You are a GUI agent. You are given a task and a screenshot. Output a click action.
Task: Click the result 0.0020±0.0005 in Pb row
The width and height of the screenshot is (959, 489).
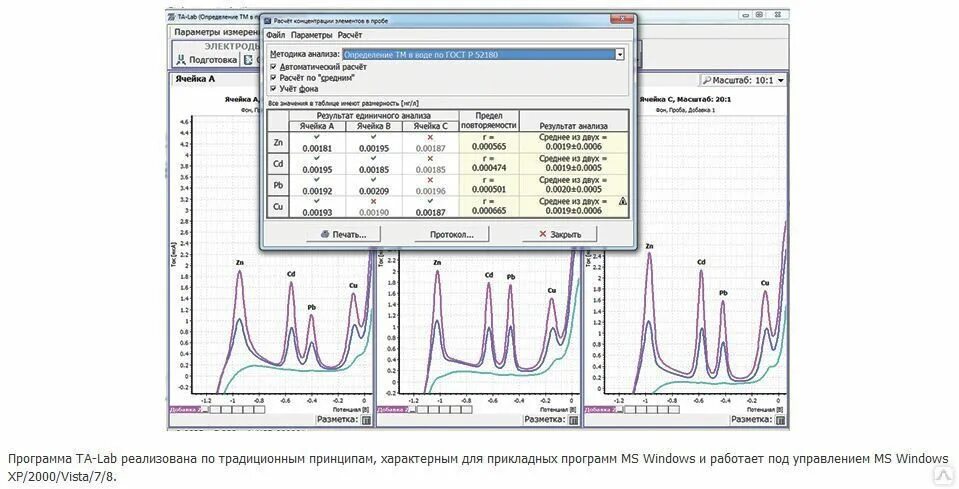point(574,189)
